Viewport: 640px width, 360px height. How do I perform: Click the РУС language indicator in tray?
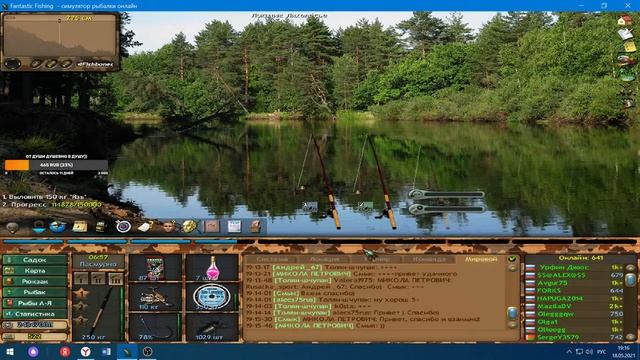(602, 351)
